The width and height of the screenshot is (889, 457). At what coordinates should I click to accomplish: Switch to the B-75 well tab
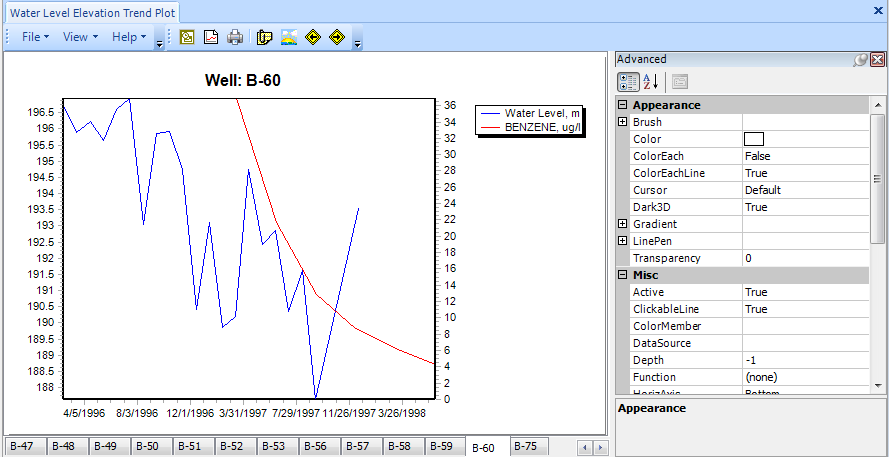tap(527, 447)
